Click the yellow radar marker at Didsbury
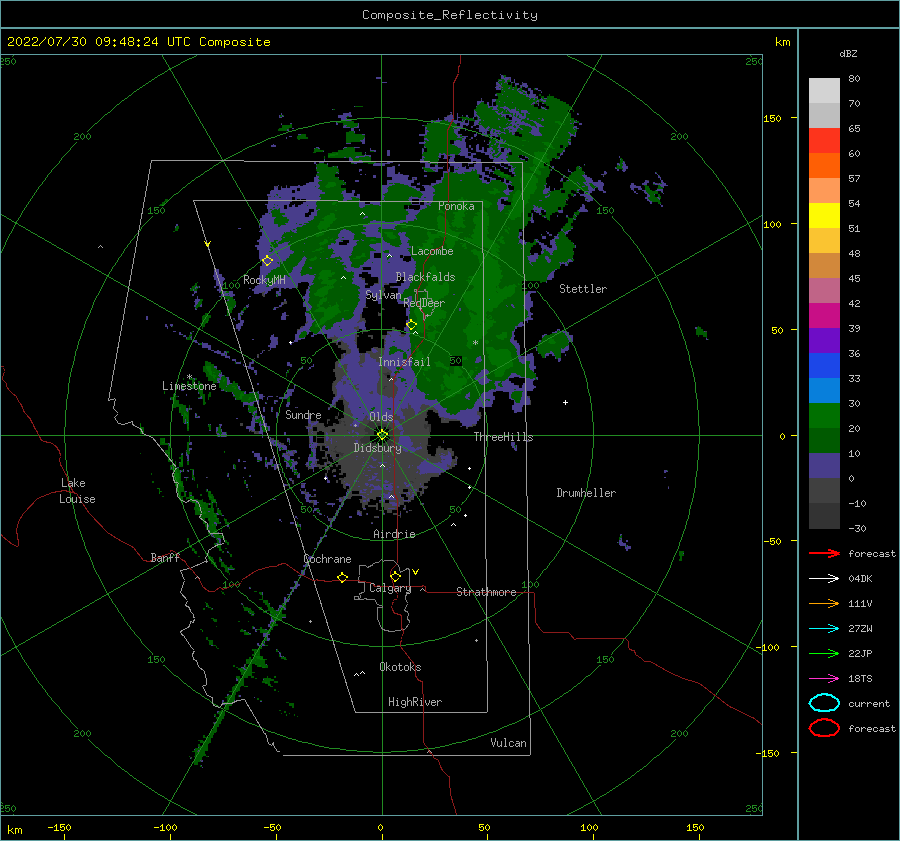 pyautogui.click(x=382, y=435)
